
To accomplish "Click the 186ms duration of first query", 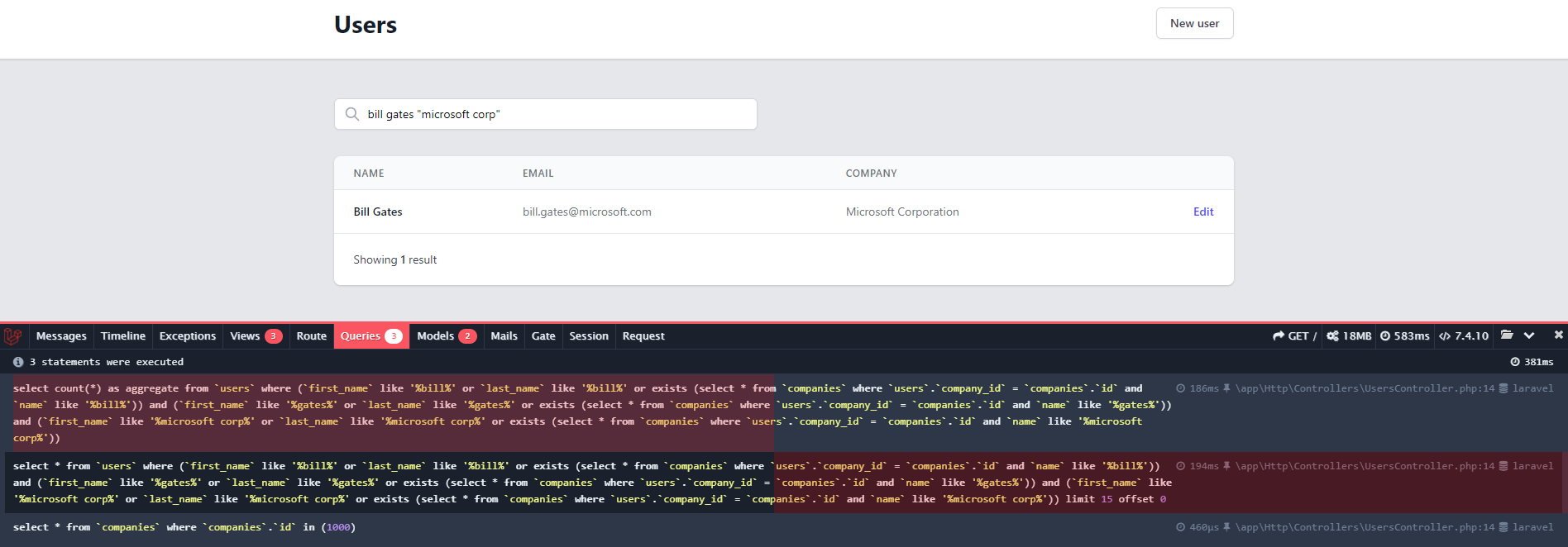I will click(1198, 388).
